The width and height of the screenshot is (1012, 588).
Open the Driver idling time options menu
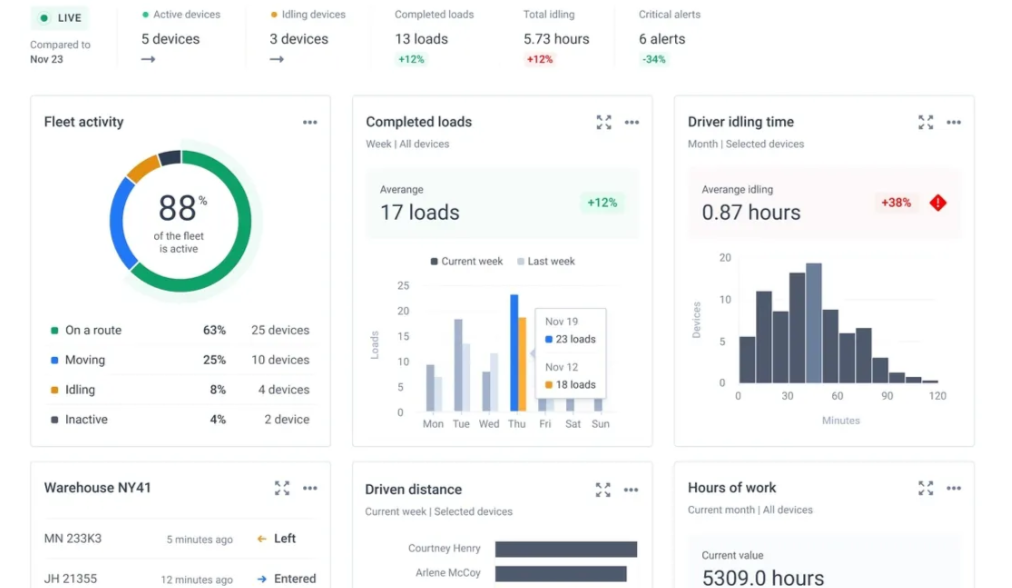click(x=953, y=122)
